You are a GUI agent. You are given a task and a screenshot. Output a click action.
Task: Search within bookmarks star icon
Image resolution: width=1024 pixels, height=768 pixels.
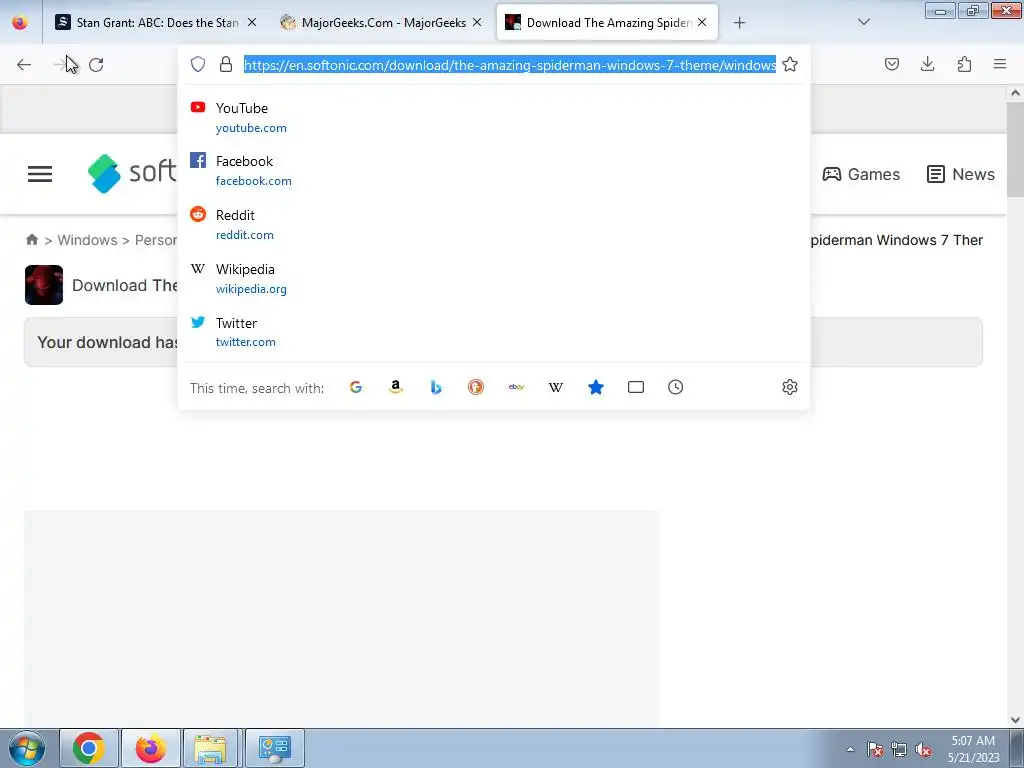(596, 387)
